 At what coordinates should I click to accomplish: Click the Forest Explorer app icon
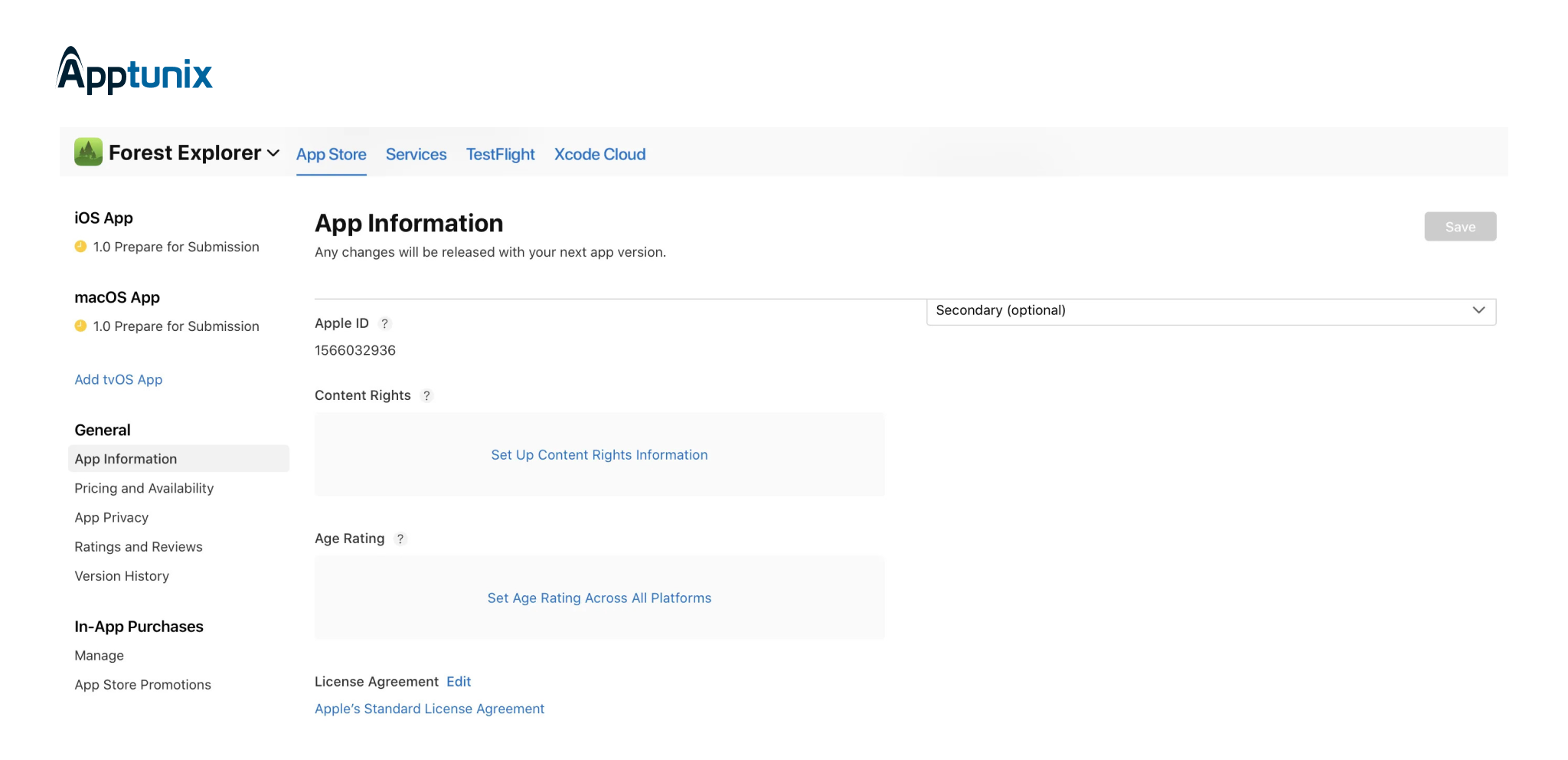point(87,152)
